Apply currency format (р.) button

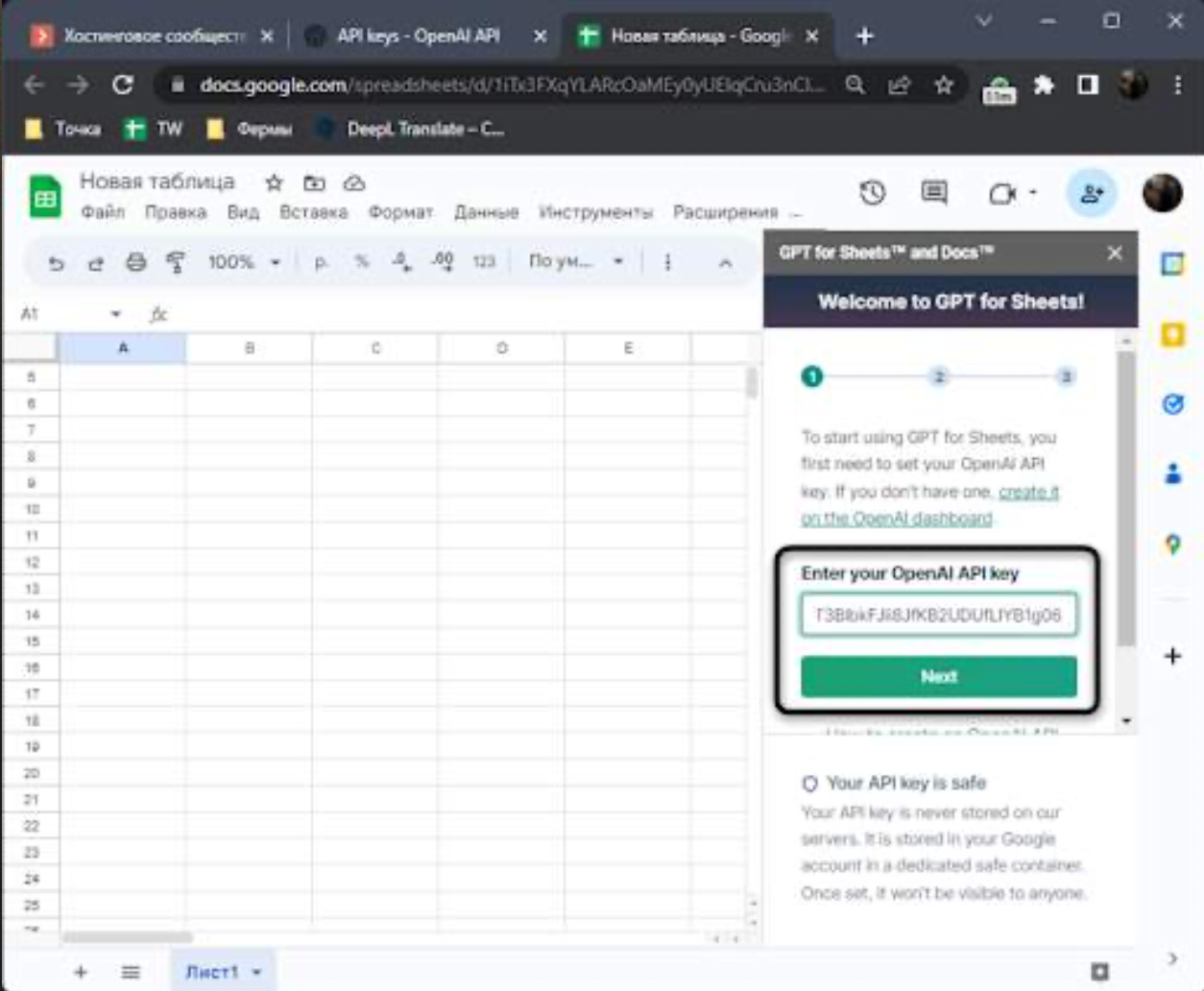click(321, 262)
